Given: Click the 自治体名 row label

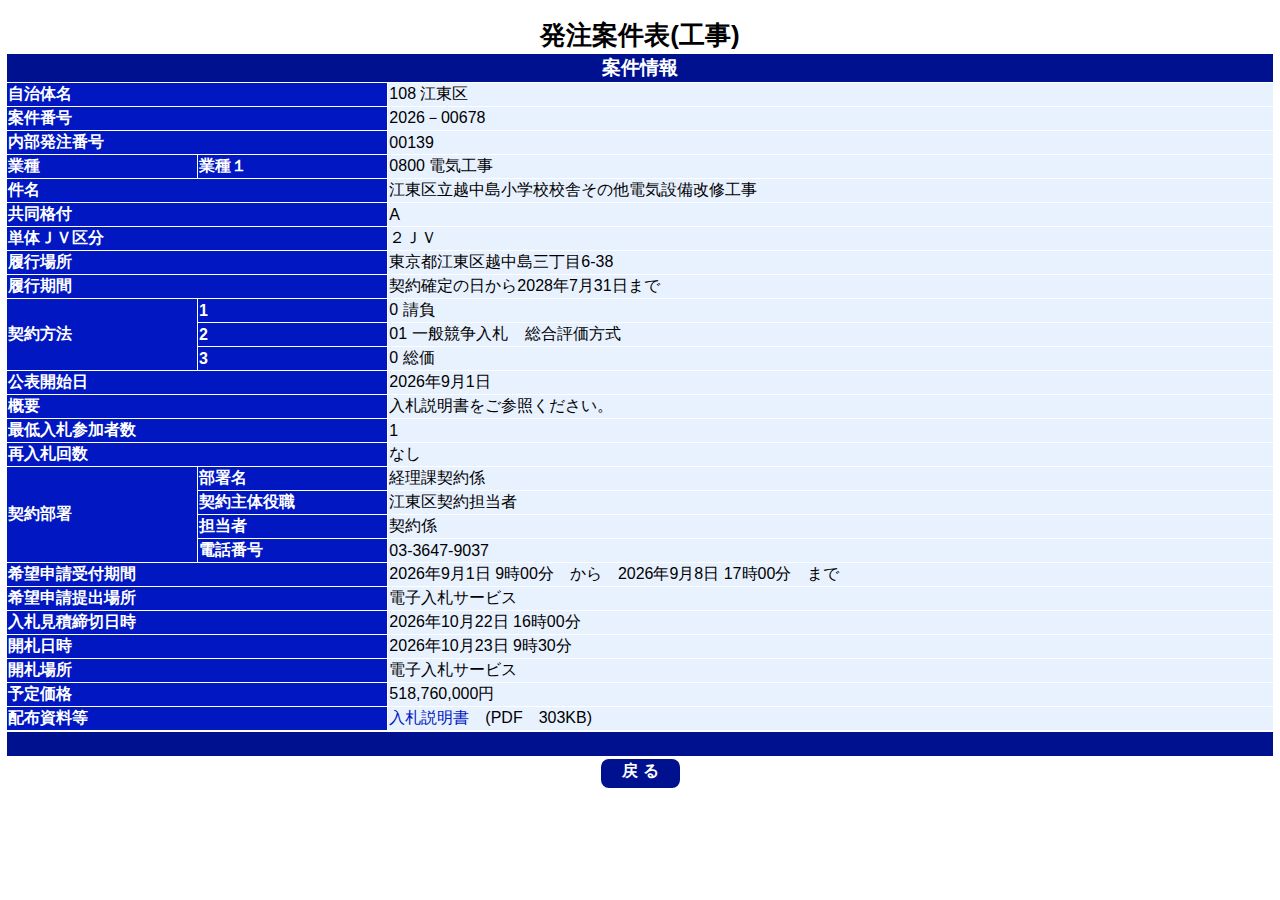Looking at the screenshot, I should [197, 94].
